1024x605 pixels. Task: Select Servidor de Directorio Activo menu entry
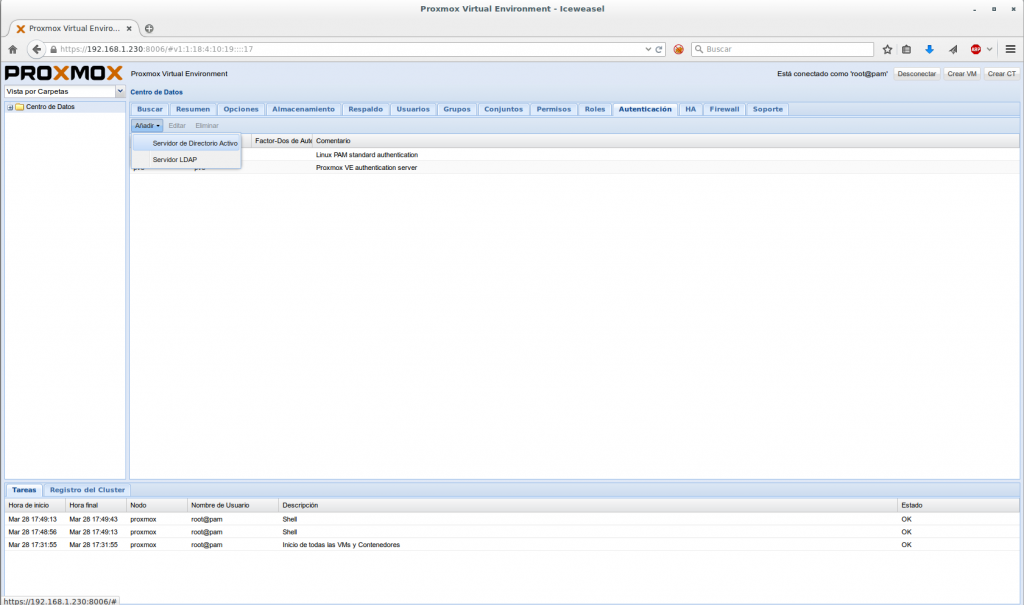pos(195,143)
